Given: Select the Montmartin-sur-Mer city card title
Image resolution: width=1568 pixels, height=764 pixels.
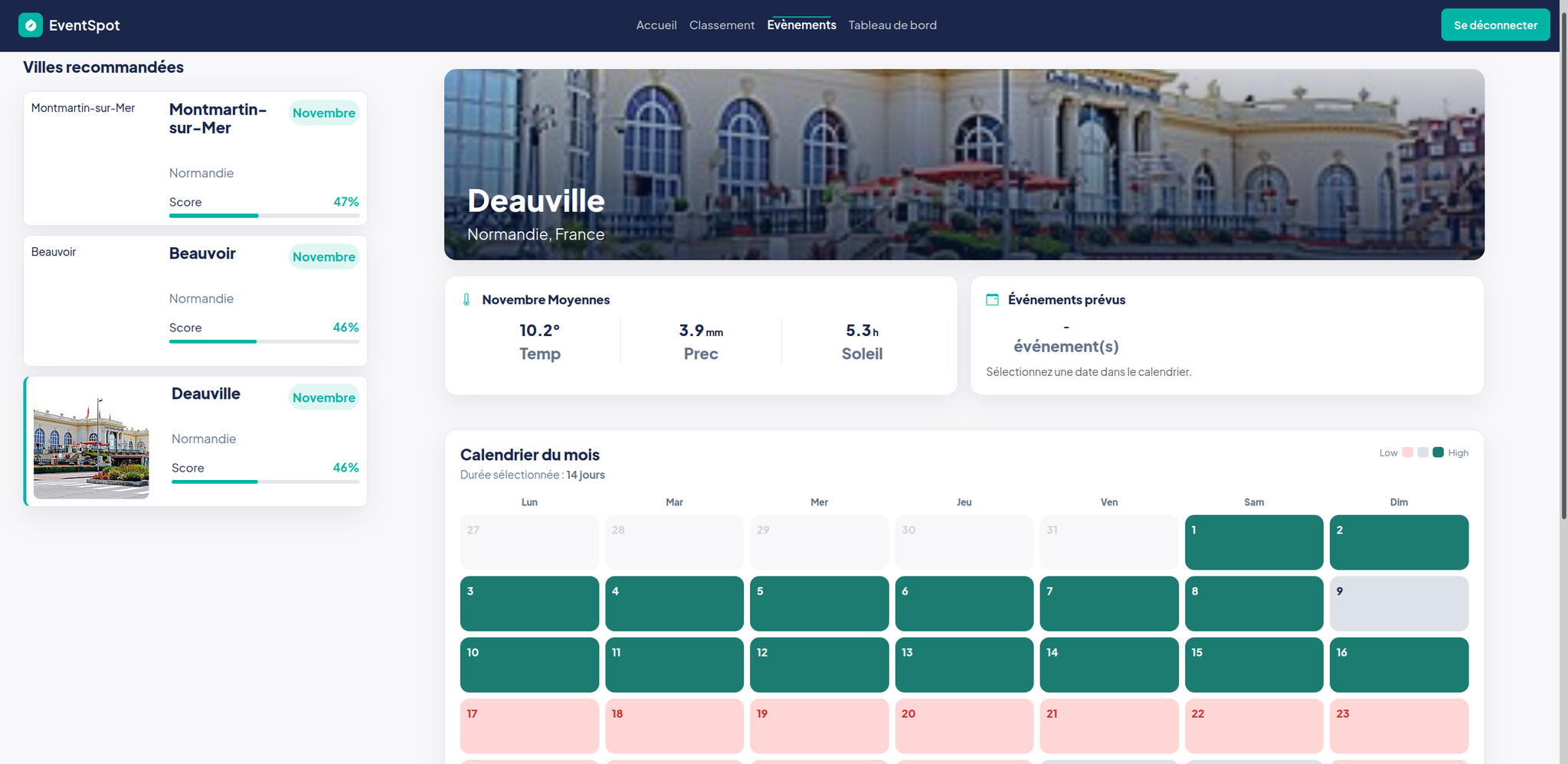Looking at the screenshot, I should click(x=218, y=119).
